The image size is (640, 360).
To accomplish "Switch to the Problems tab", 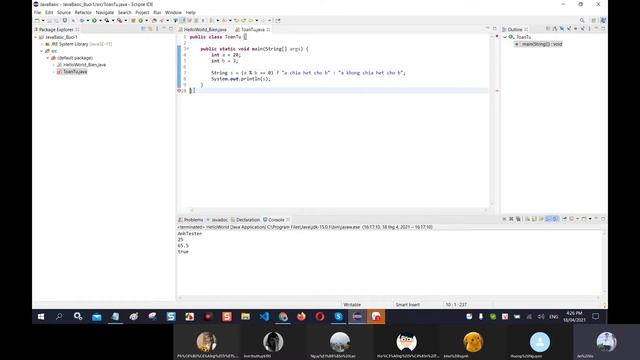I will [191, 220].
